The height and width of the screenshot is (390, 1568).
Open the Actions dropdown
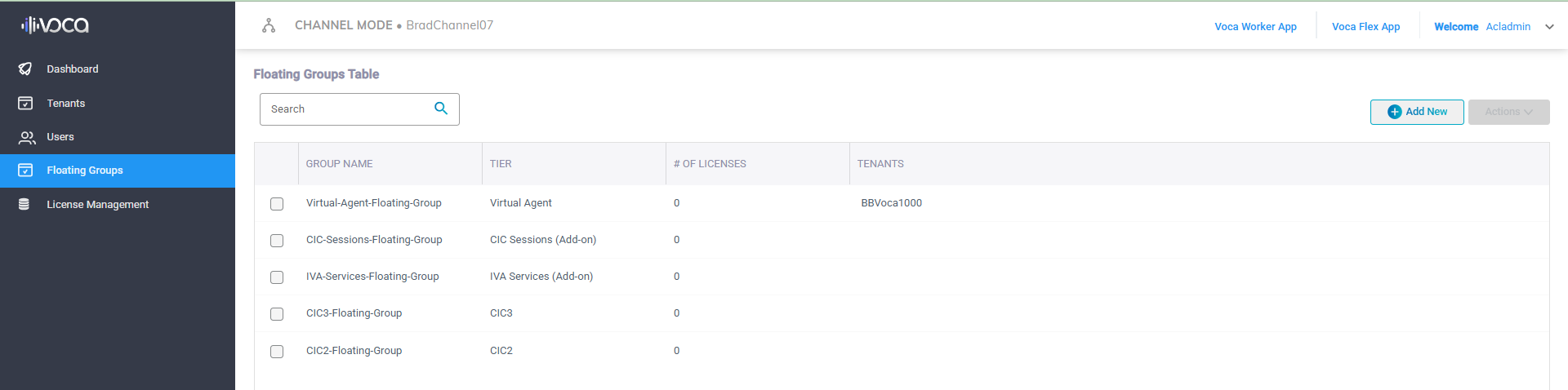(1508, 112)
